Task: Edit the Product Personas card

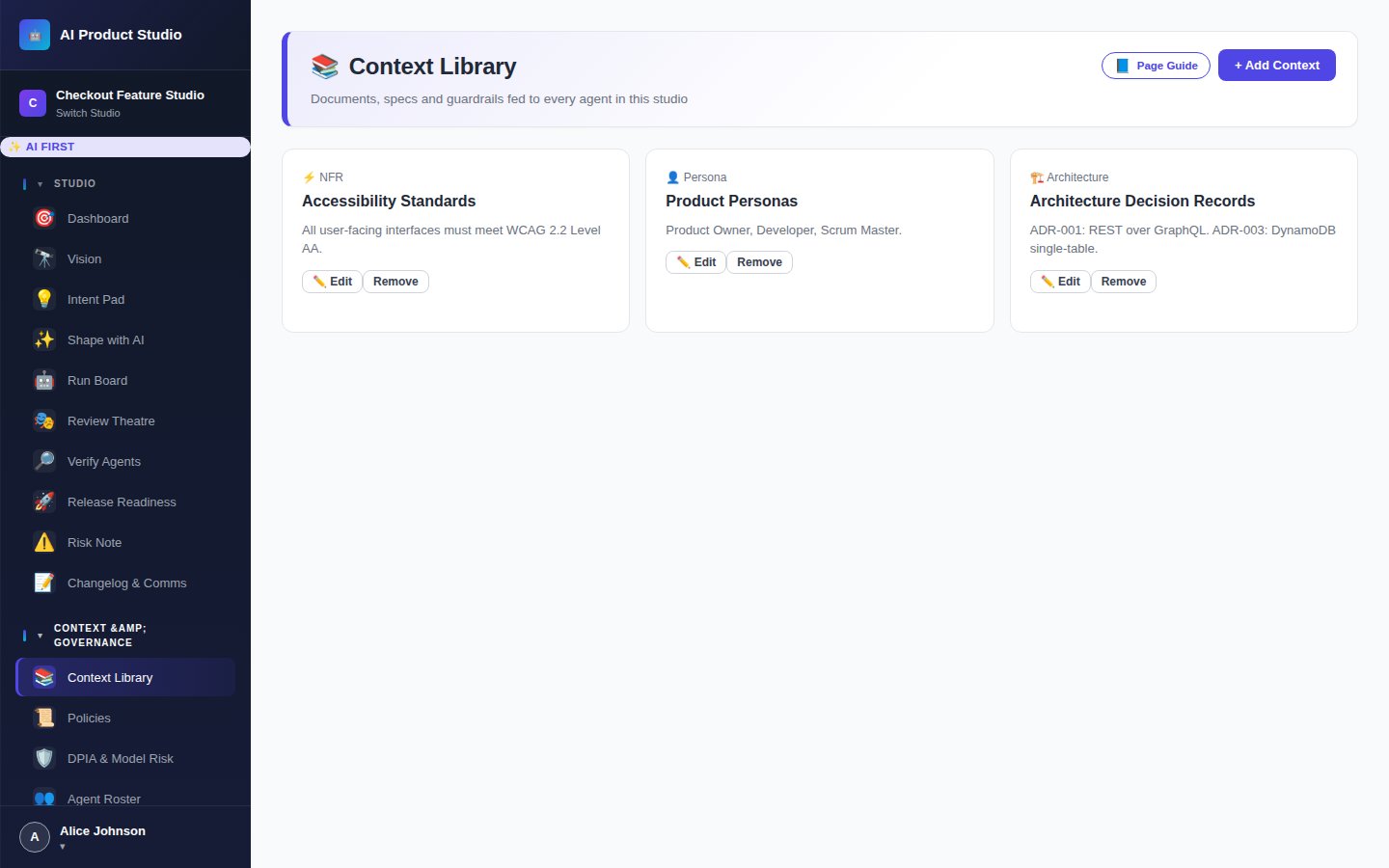Action: tap(695, 262)
